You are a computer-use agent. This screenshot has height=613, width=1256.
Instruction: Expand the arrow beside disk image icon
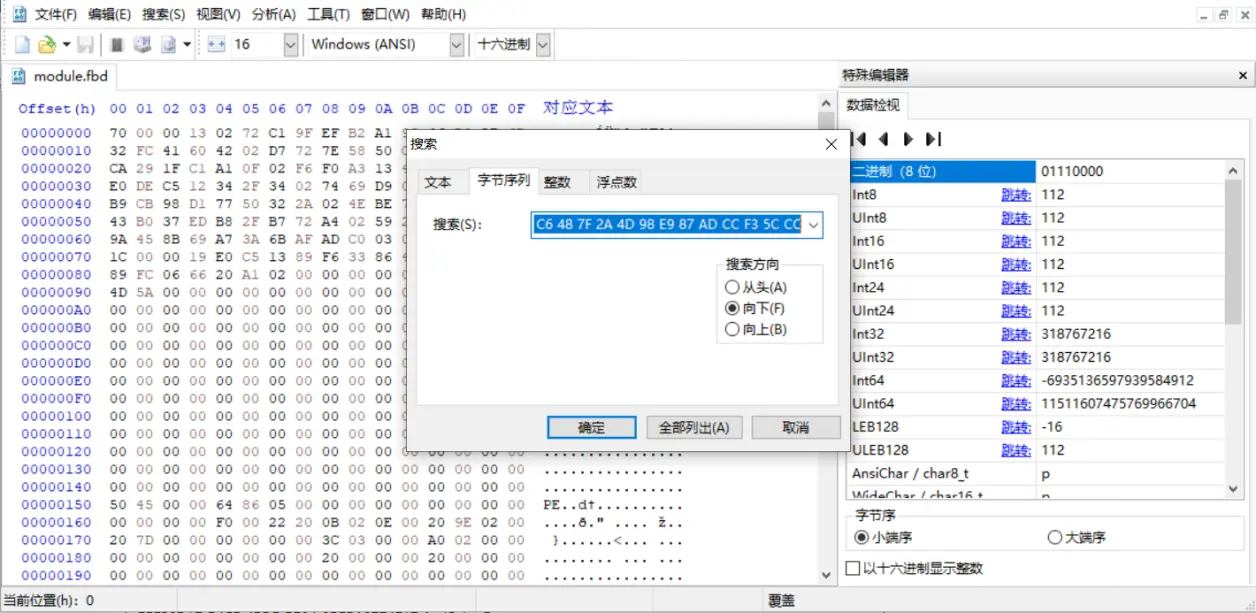click(187, 45)
